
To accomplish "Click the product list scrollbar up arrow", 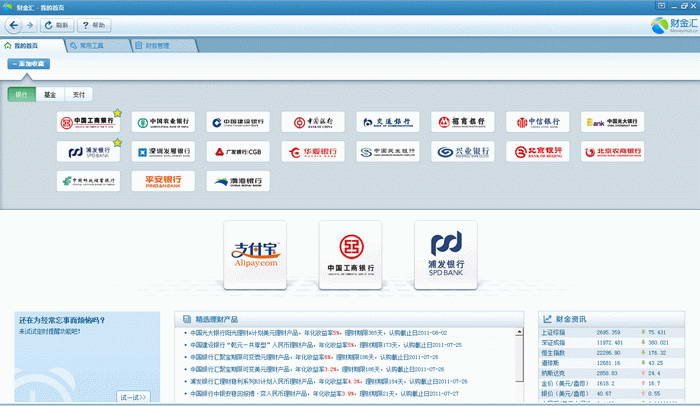I will point(519,332).
